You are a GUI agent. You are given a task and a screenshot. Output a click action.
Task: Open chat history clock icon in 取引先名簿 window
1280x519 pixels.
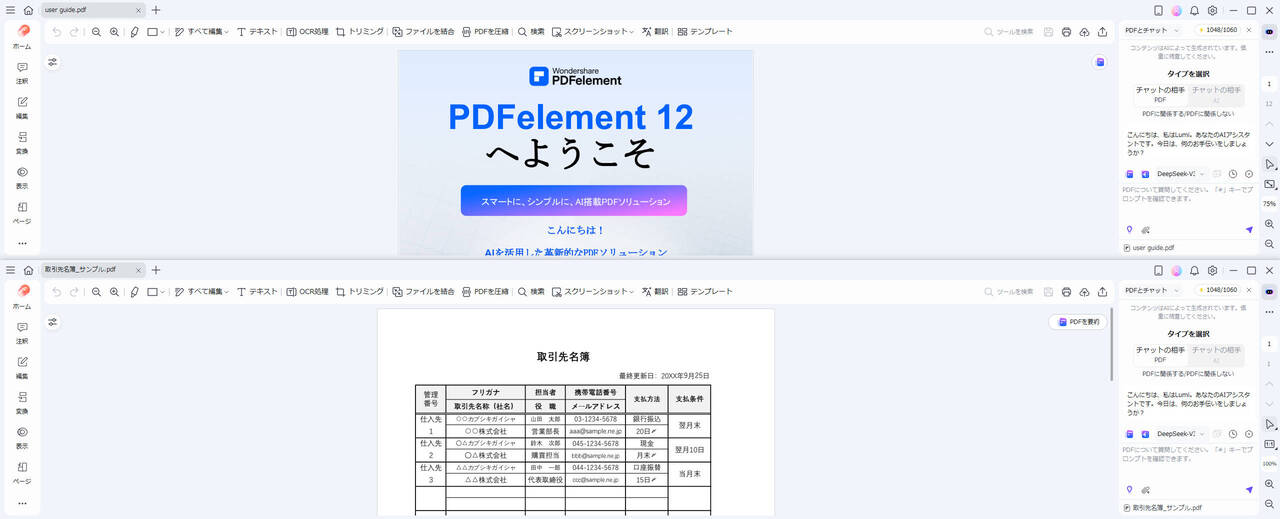pos(1233,434)
